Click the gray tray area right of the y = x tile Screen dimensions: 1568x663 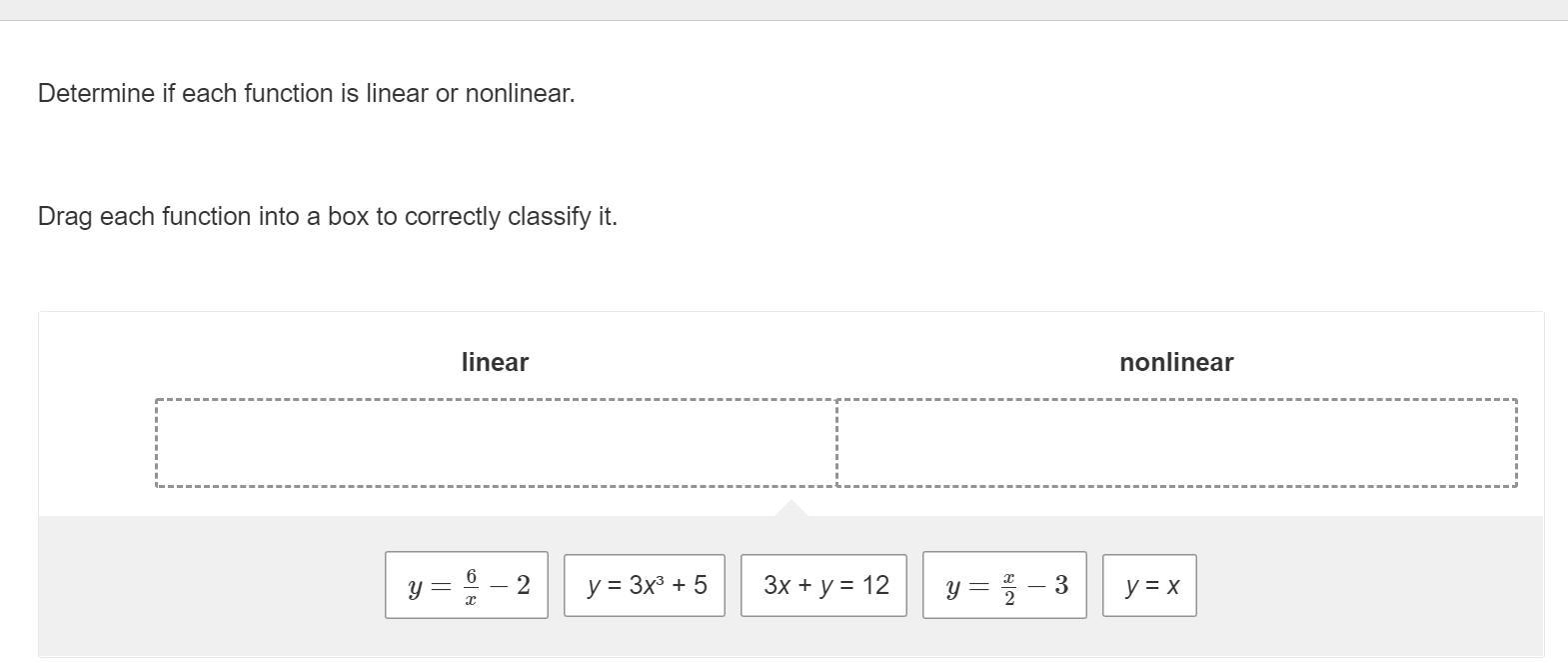pyautogui.click(x=1369, y=585)
